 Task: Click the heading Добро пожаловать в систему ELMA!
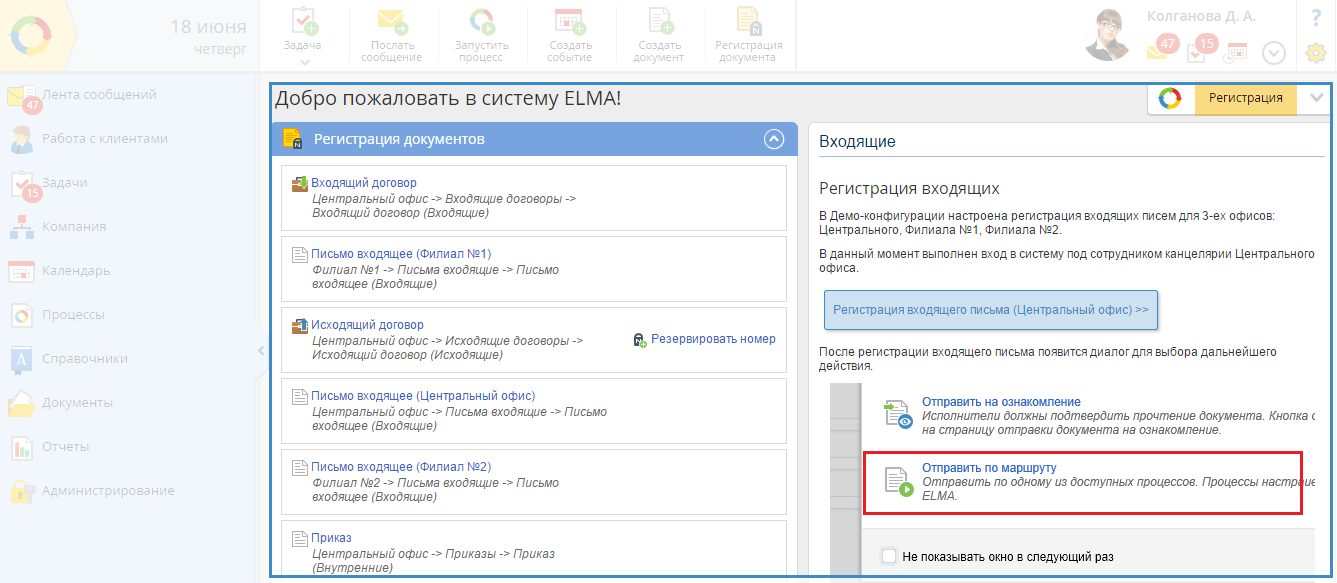tap(448, 98)
